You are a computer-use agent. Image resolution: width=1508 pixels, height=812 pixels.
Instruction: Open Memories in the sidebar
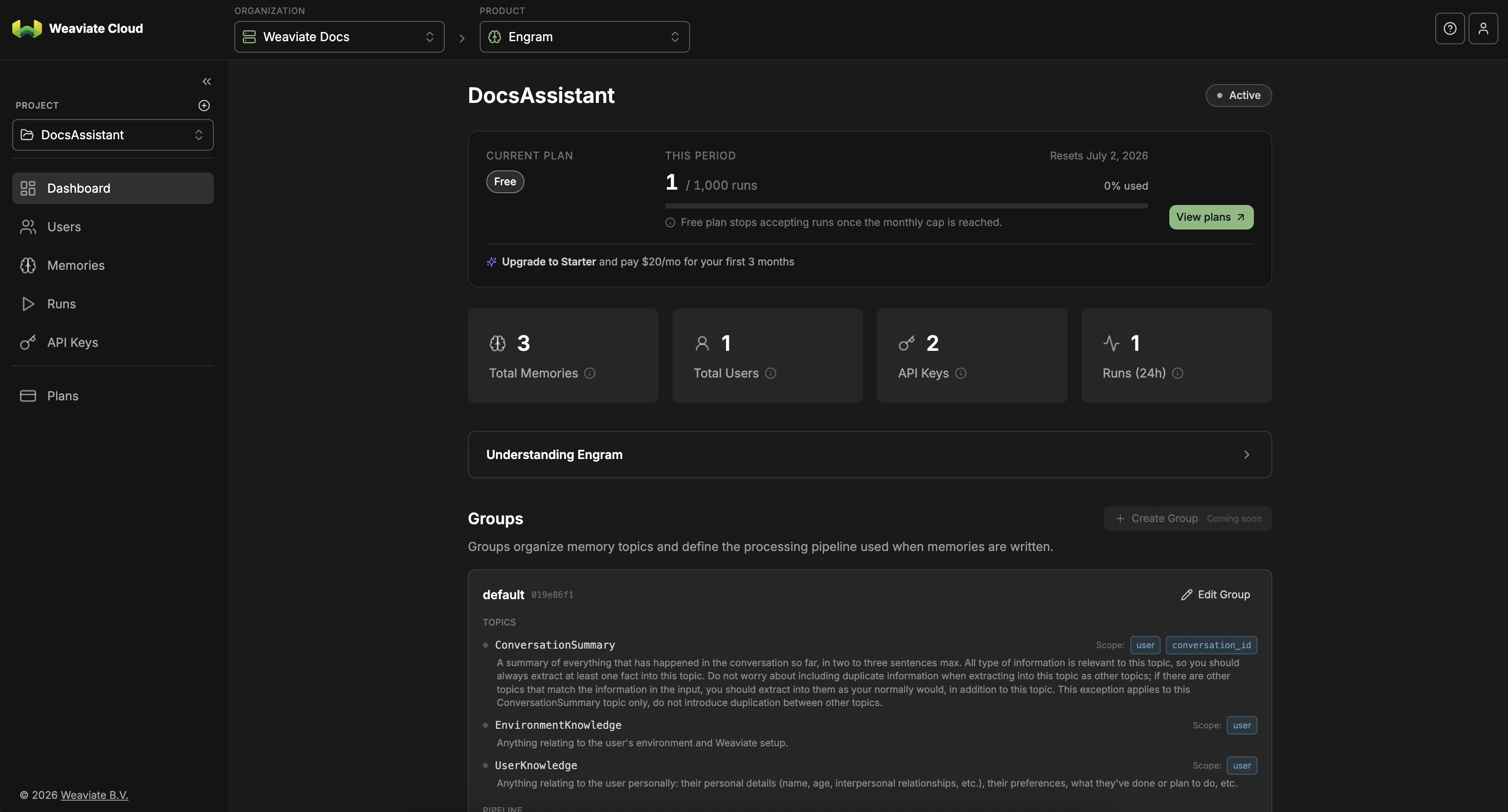113,265
